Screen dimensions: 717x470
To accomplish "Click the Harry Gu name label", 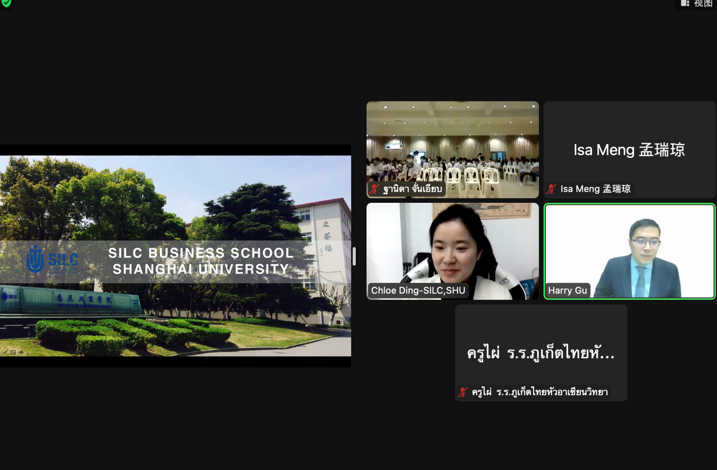I will click(568, 291).
